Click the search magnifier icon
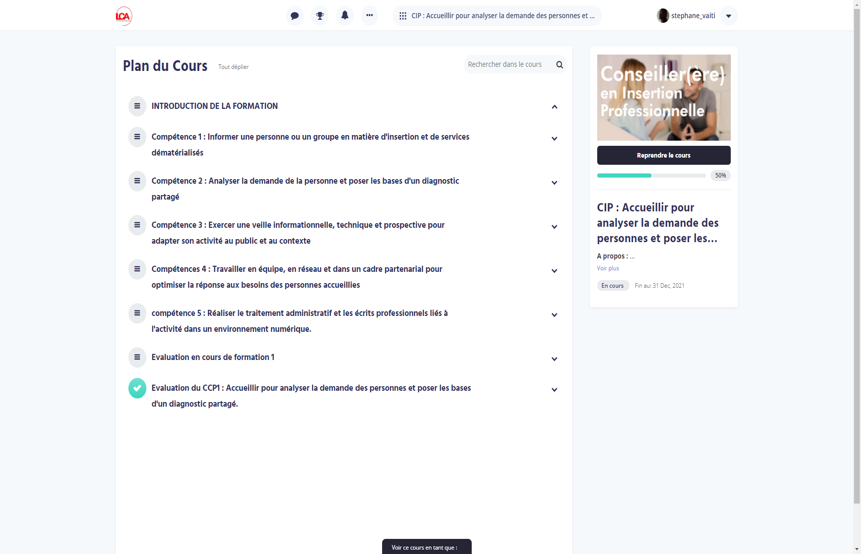 tap(559, 65)
